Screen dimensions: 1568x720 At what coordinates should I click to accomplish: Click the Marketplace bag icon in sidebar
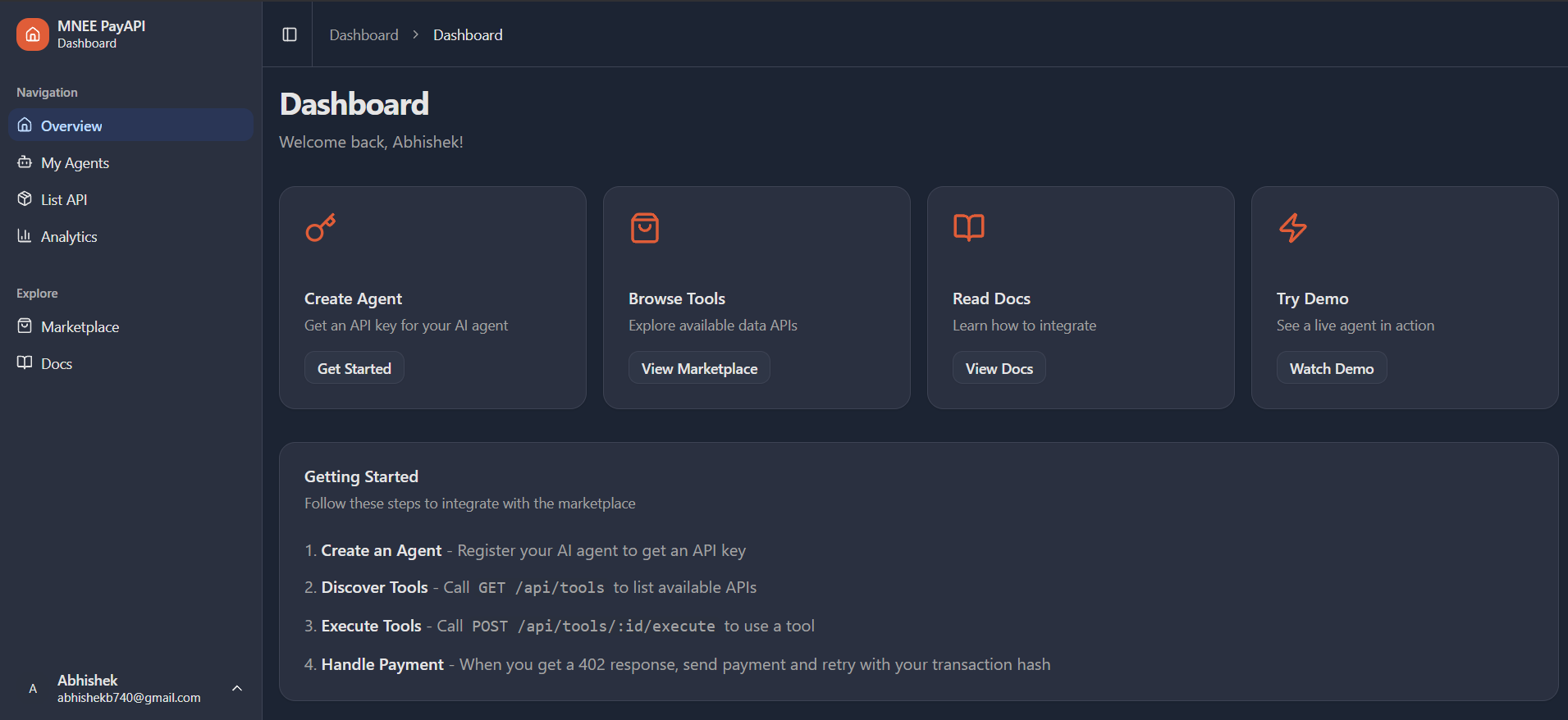tap(25, 326)
